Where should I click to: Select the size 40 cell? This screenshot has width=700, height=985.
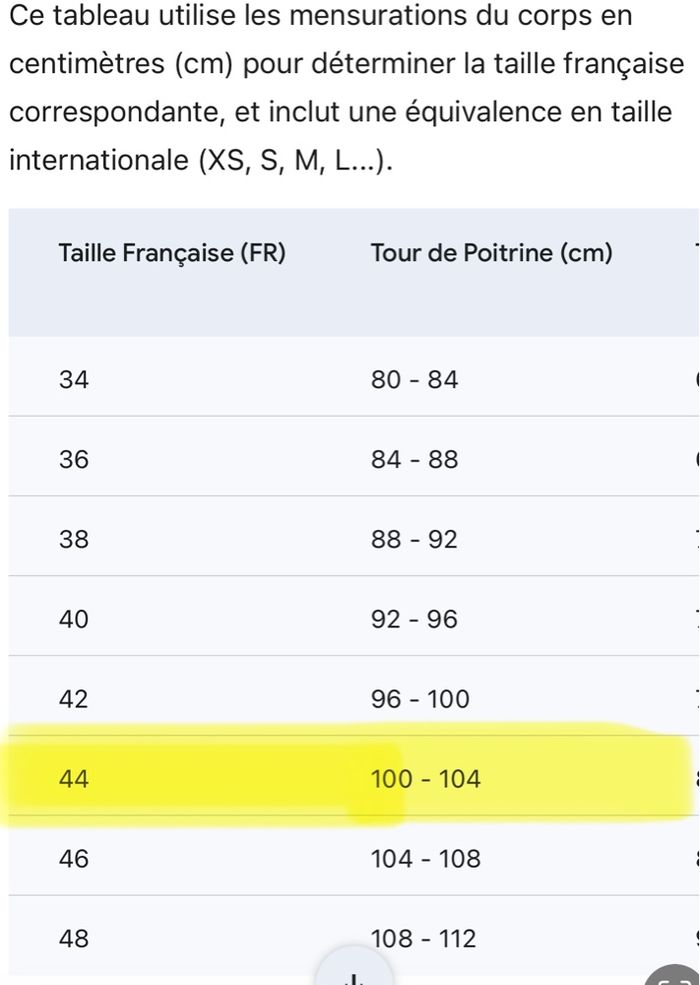coord(75,620)
